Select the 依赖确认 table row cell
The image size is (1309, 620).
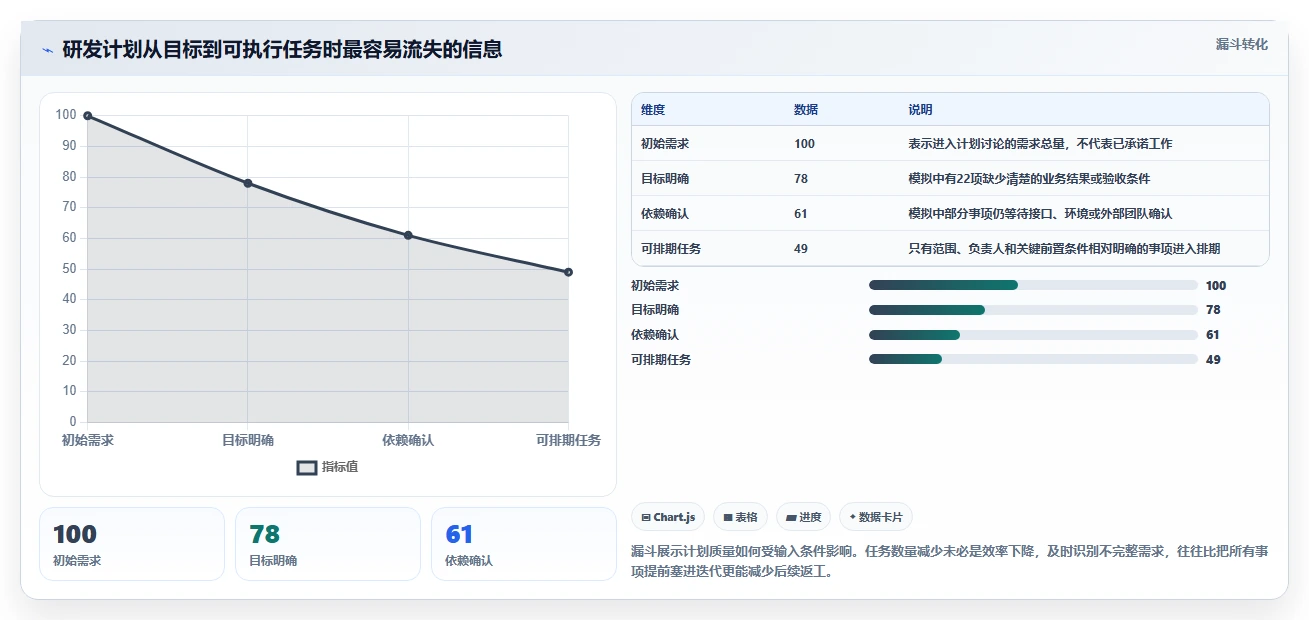(665, 214)
